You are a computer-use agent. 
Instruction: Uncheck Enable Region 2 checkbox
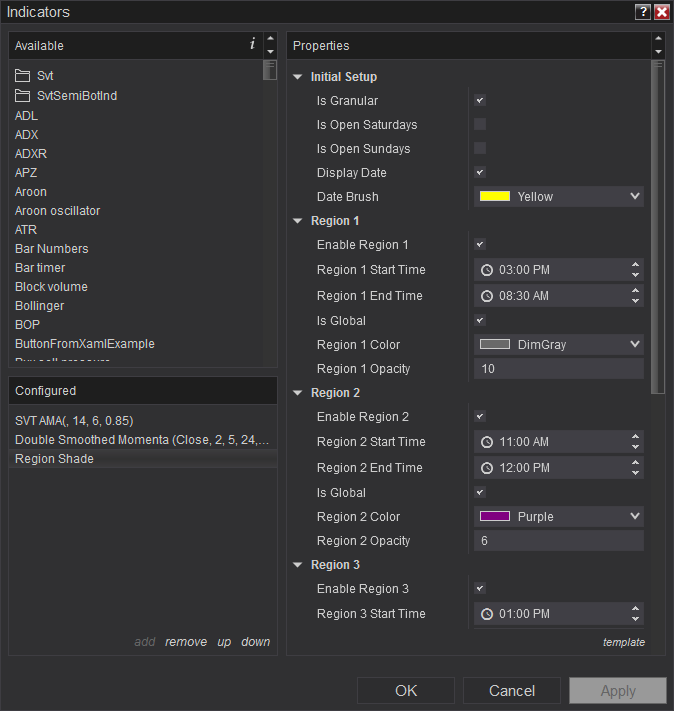(480, 417)
